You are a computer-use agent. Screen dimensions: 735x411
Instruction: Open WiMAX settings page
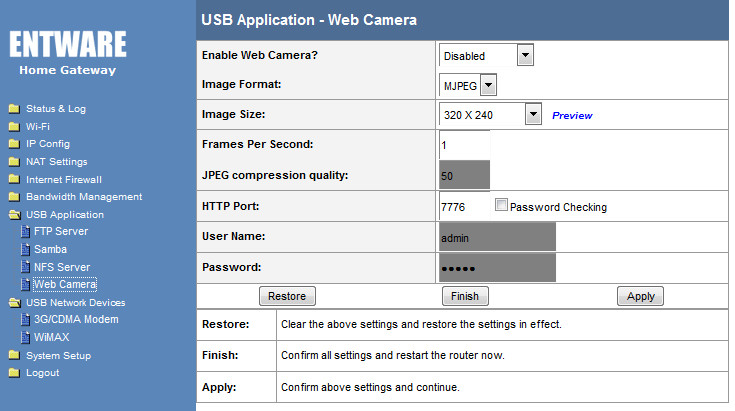pos(52,337)
